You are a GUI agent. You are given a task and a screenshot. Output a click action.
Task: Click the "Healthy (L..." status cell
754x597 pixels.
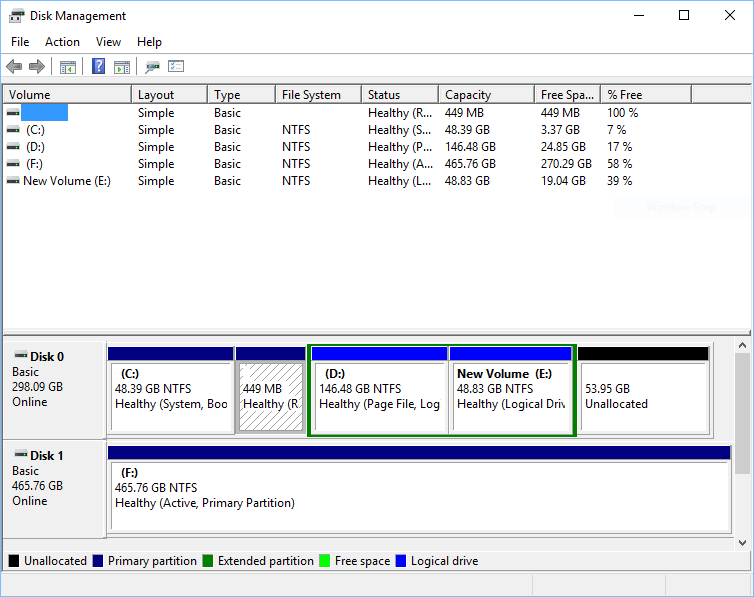[399, 181]
